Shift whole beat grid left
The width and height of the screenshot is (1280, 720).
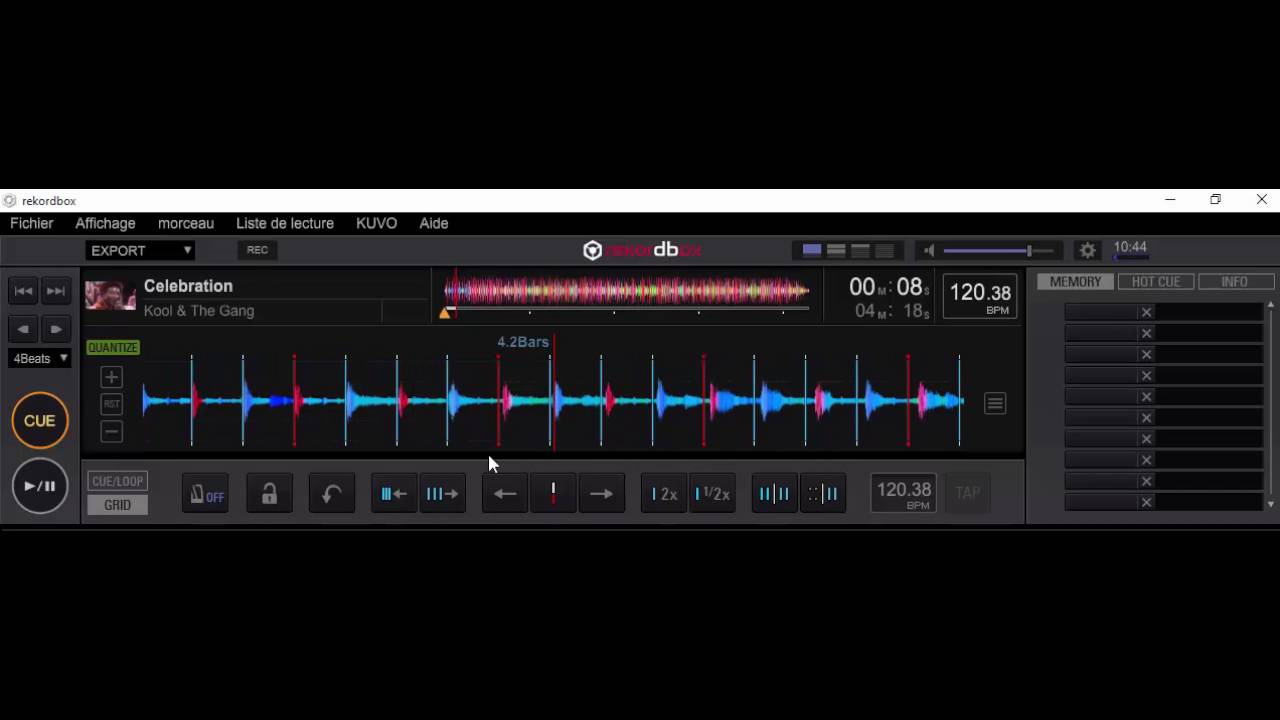(394, 494)
